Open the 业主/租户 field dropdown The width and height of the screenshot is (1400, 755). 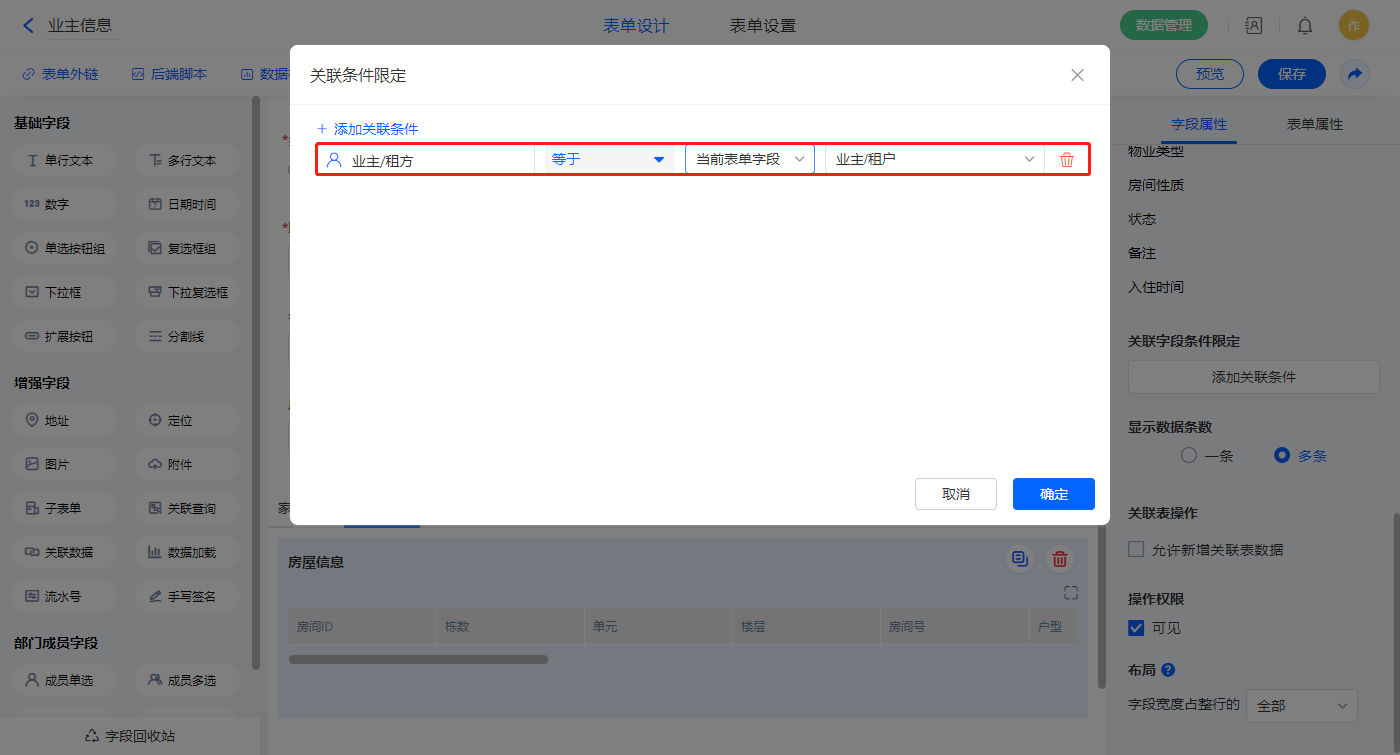coord(934,159)
